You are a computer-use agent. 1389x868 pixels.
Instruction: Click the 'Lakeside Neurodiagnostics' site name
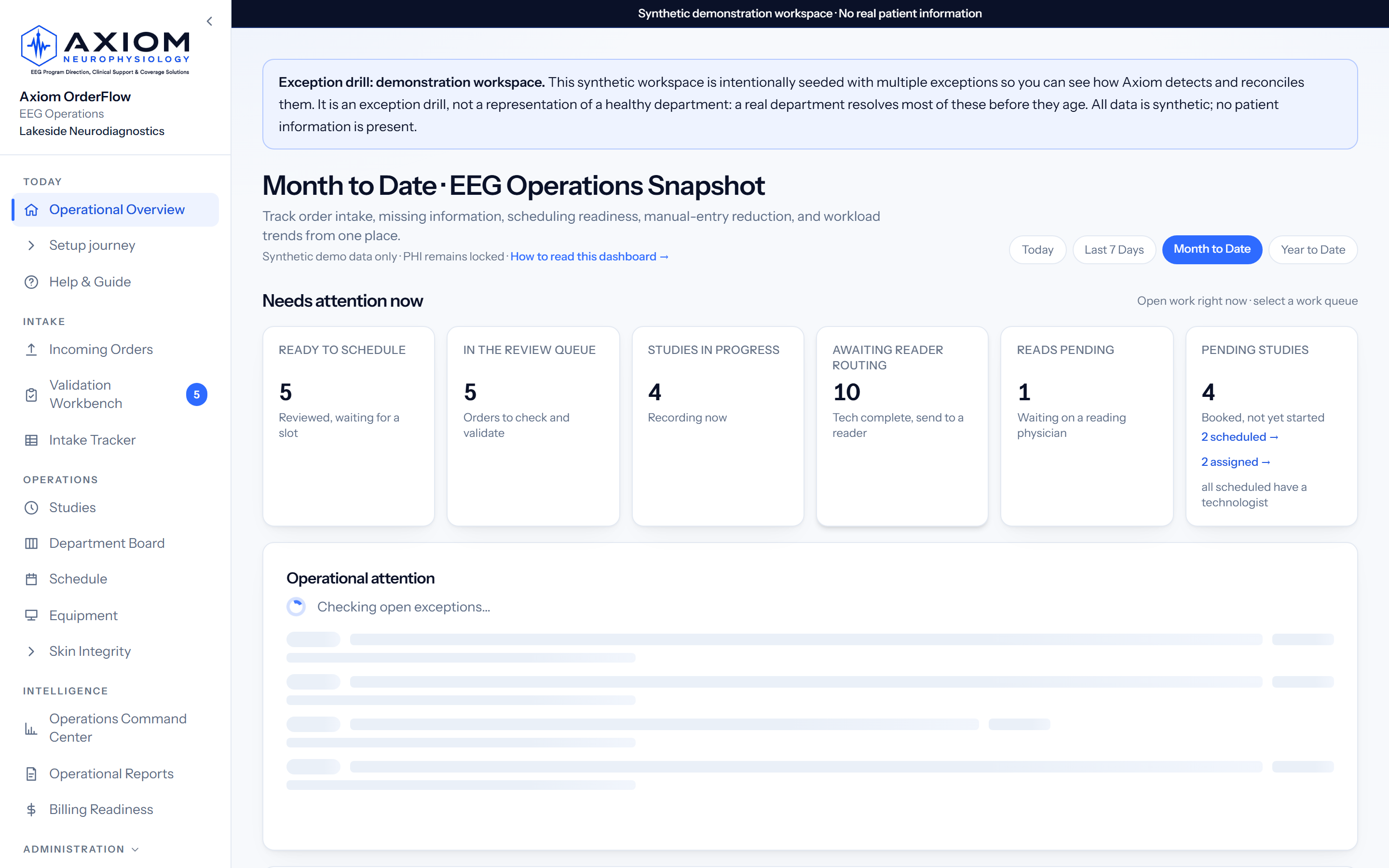(92, 131)
